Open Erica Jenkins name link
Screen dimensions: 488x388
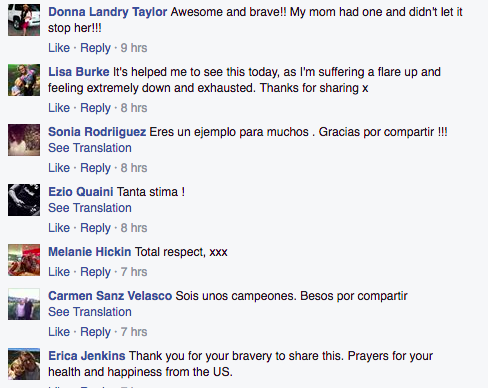(87, 356)
